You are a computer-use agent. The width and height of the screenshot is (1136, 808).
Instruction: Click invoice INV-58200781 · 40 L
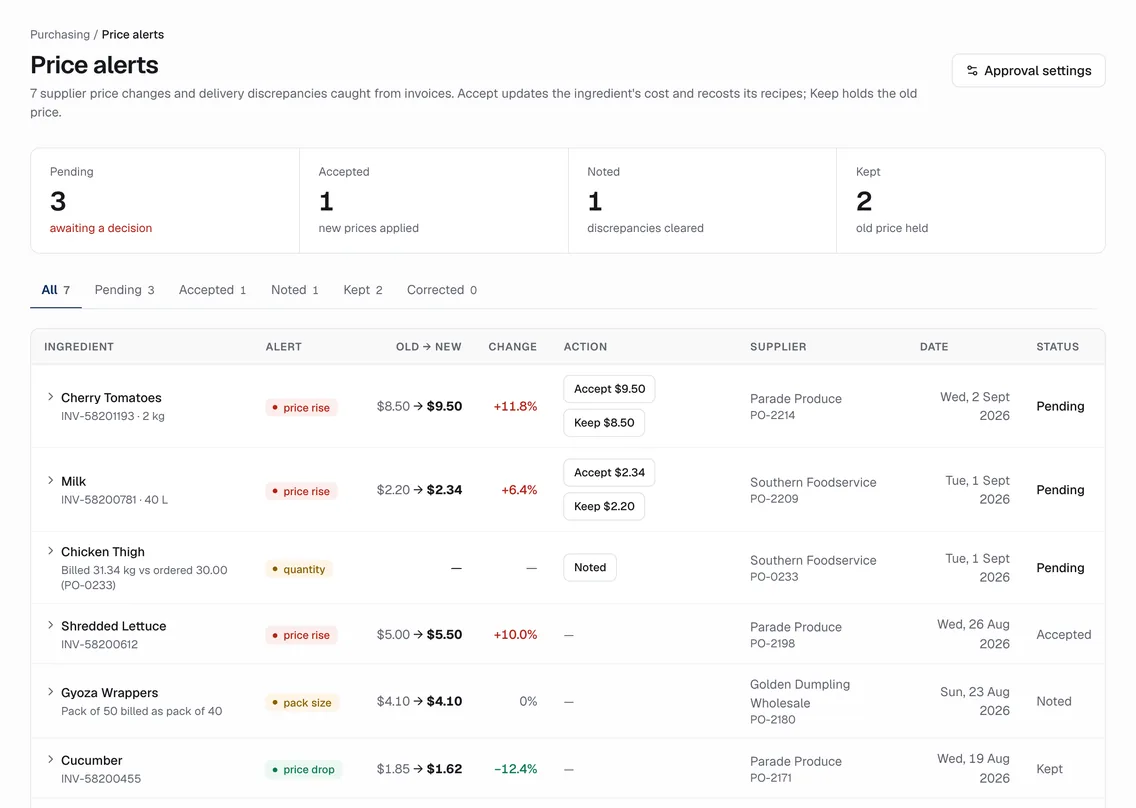coord(114,499)
